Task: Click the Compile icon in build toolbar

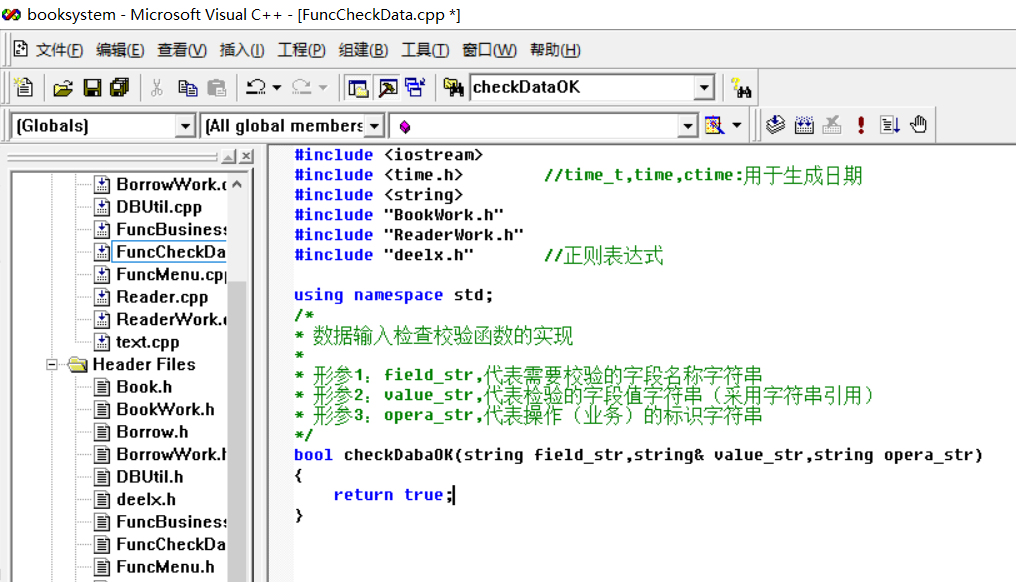Action: [776, 124]
